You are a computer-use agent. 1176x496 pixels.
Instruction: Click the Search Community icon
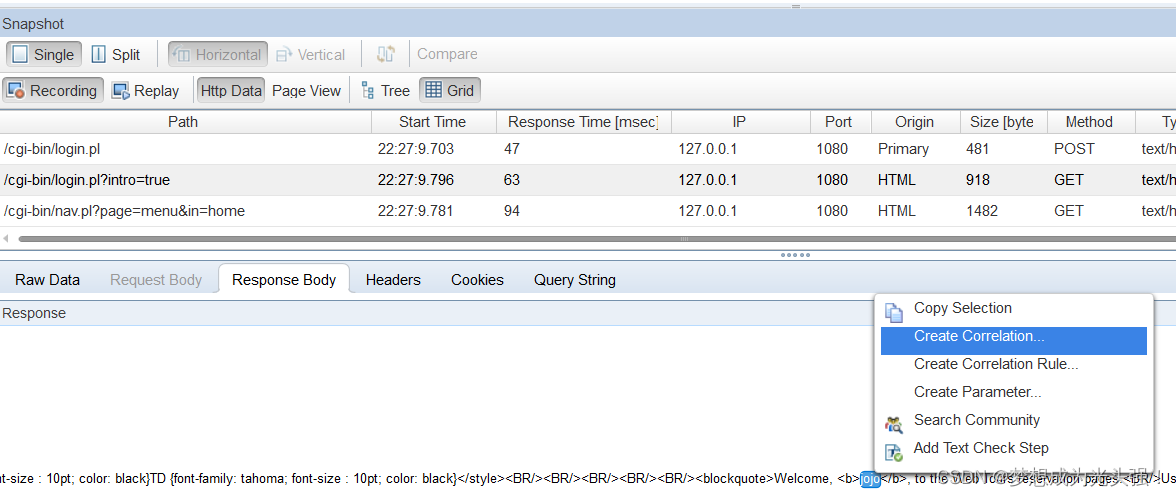pos(894,425)
